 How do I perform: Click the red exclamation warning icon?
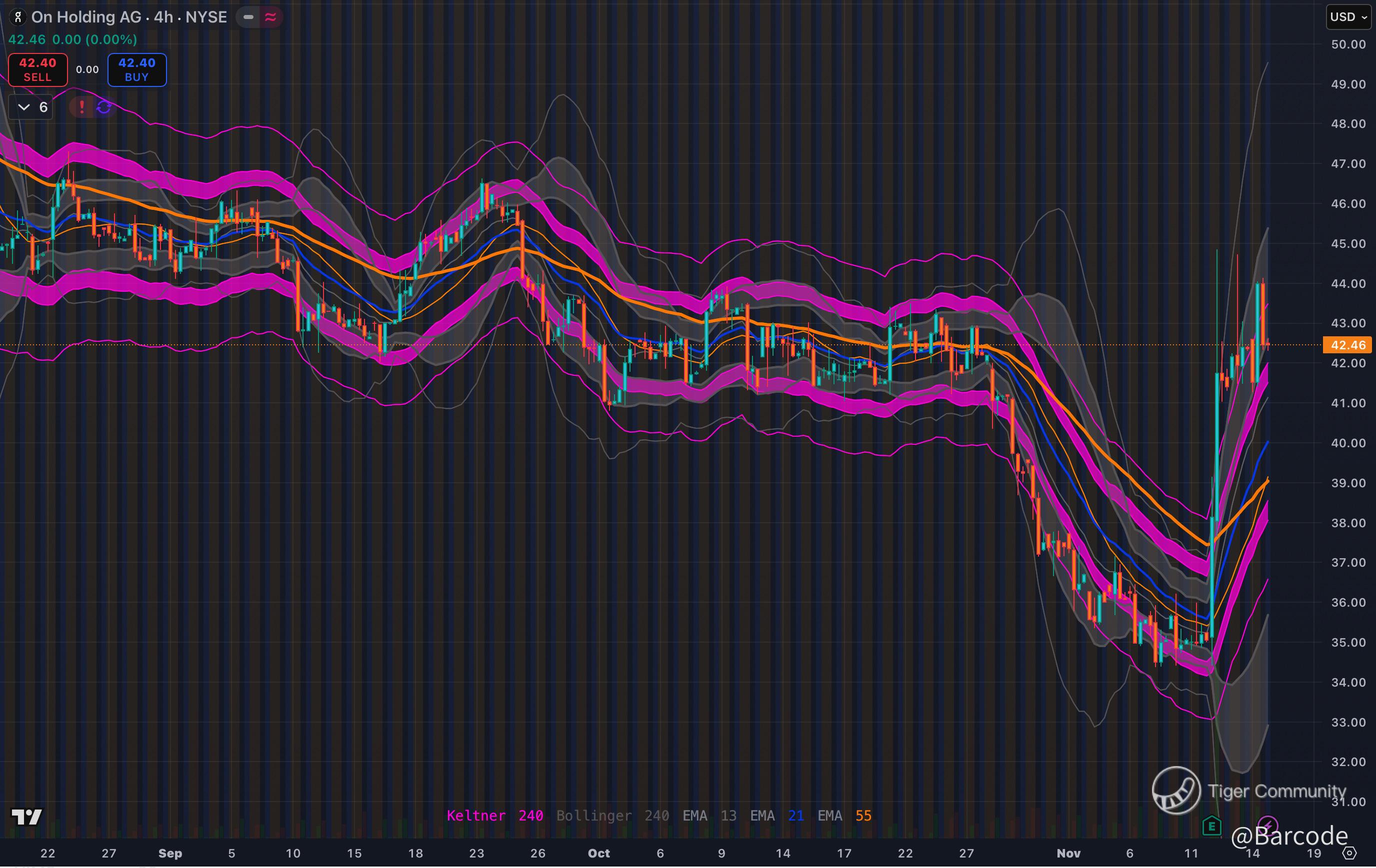coord(81,107)
